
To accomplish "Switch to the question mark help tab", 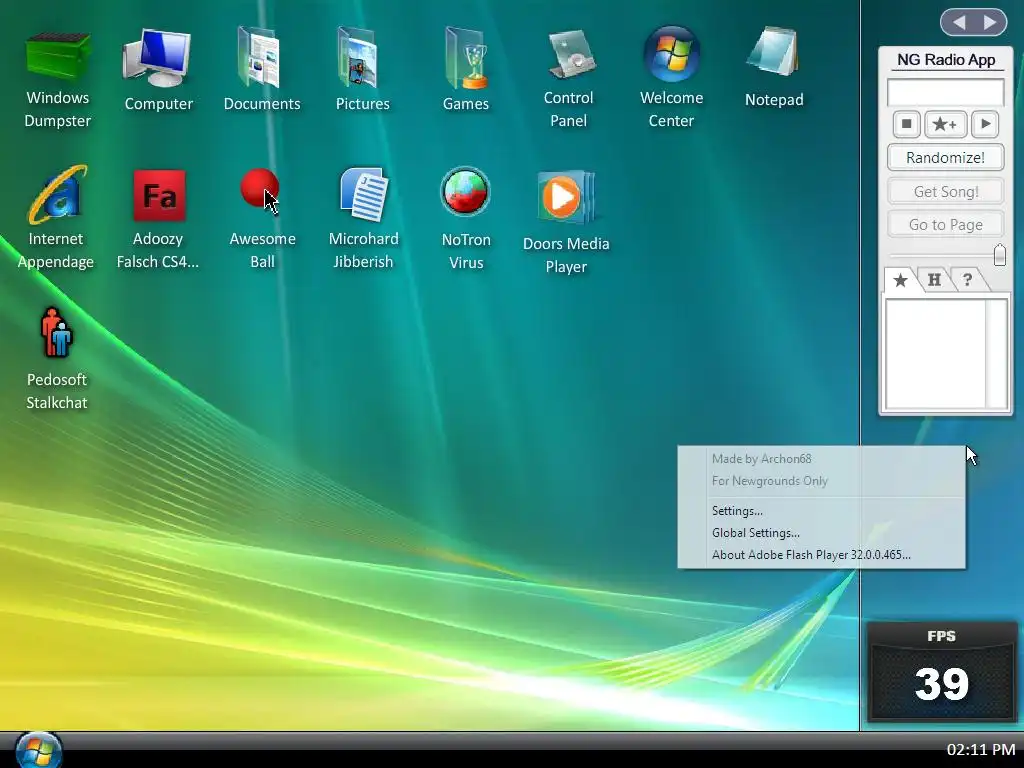I will coord(967,280).
